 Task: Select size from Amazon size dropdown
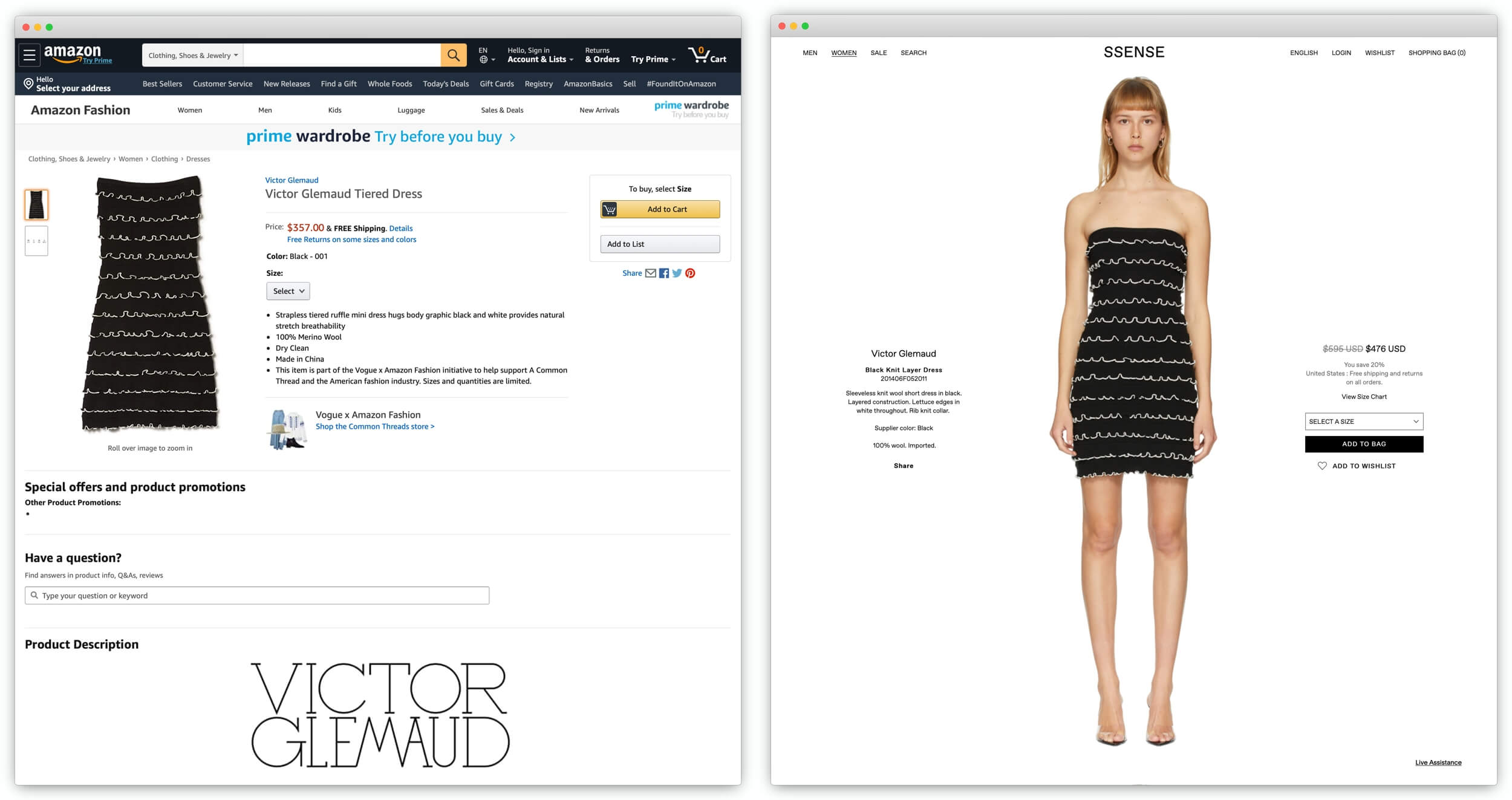tap(286, 291)
